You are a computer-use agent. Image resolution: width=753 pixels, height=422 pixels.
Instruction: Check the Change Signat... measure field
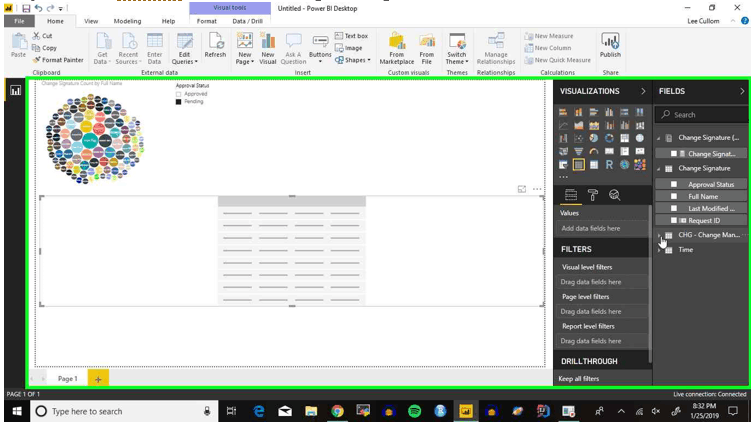(674, 154)
